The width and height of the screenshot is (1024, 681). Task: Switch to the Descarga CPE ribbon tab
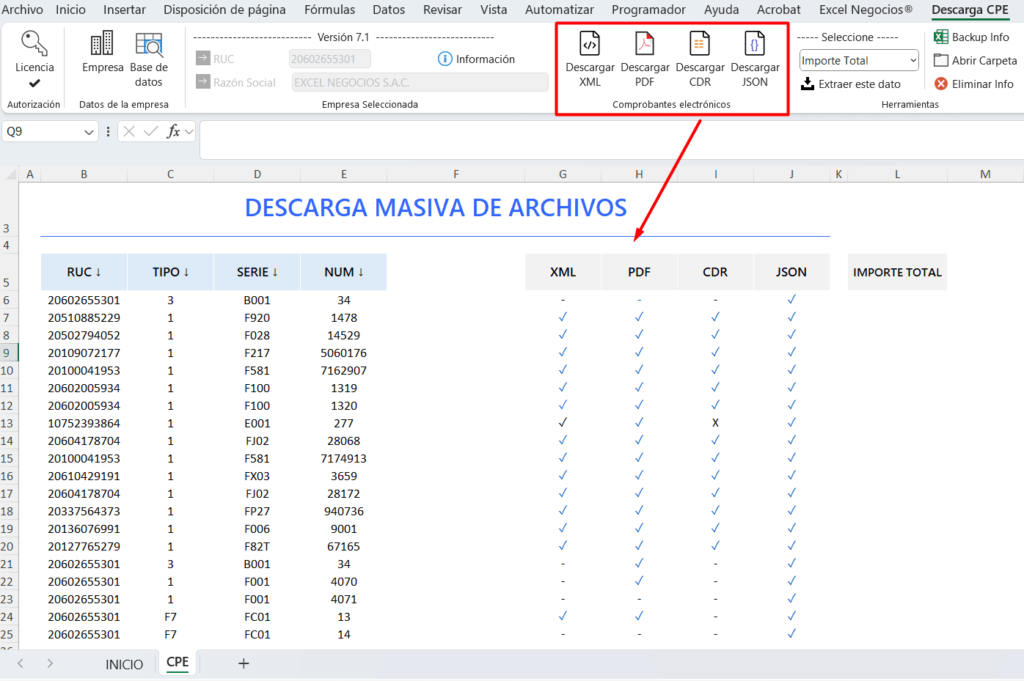(x=969, y=10)
